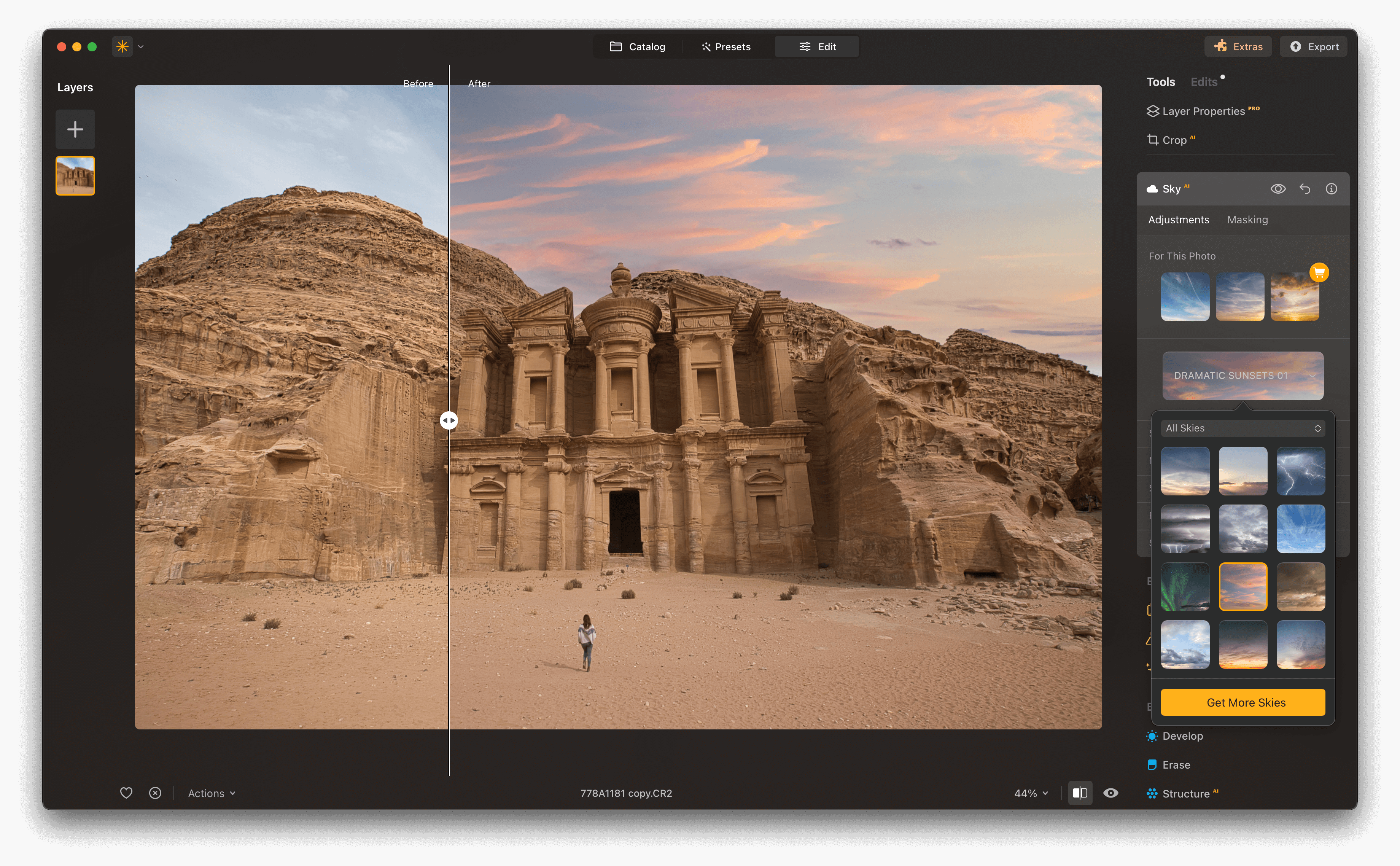Click the shopping cart badge icon
This screenshot has height=866, width=1400.
point(1319,272)
